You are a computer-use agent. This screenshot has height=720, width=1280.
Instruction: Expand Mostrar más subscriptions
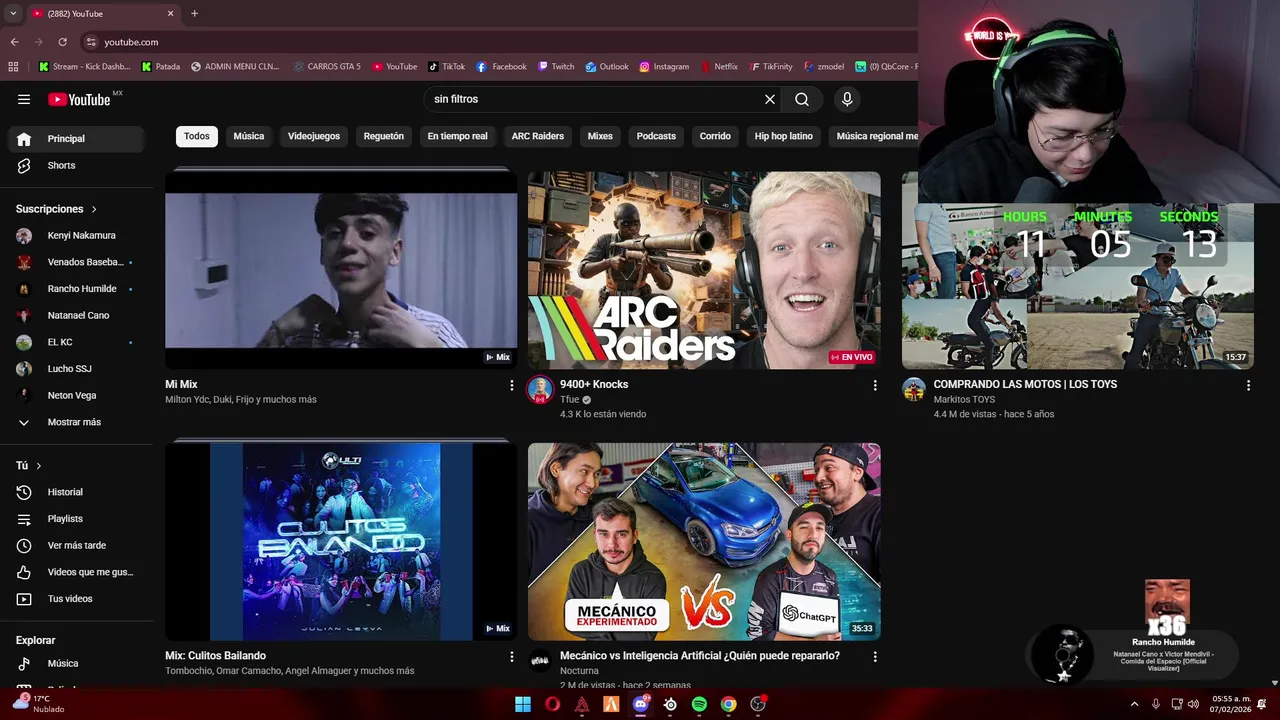coord(76,422)
